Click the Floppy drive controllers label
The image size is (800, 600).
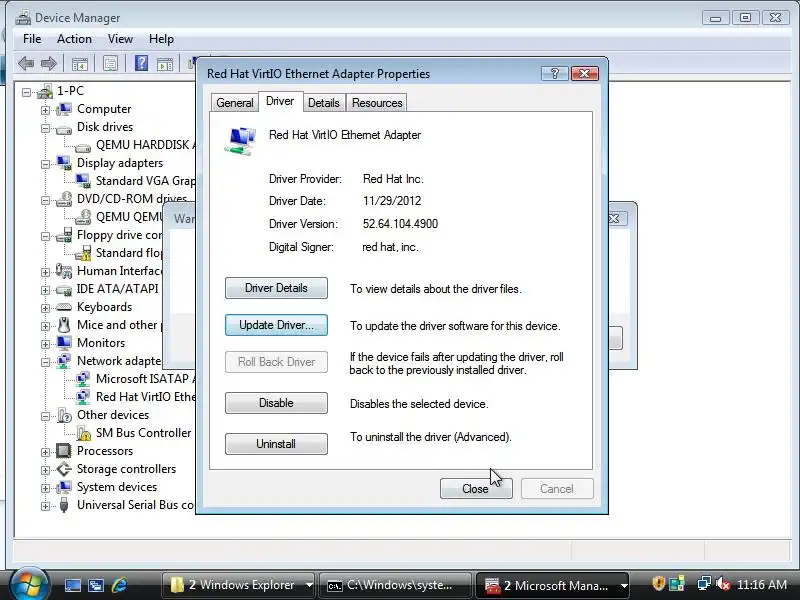tap(119, 235)
